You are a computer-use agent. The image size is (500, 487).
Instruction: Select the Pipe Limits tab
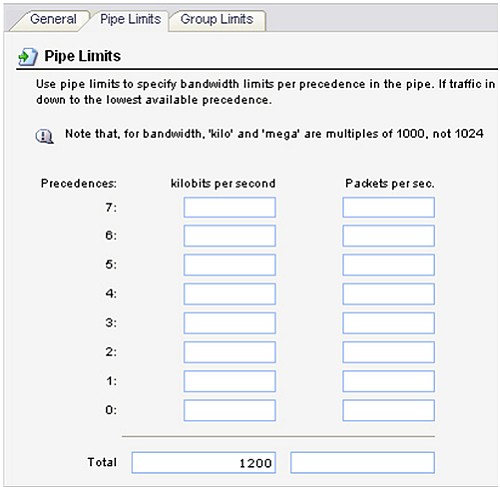coord(130,19)
